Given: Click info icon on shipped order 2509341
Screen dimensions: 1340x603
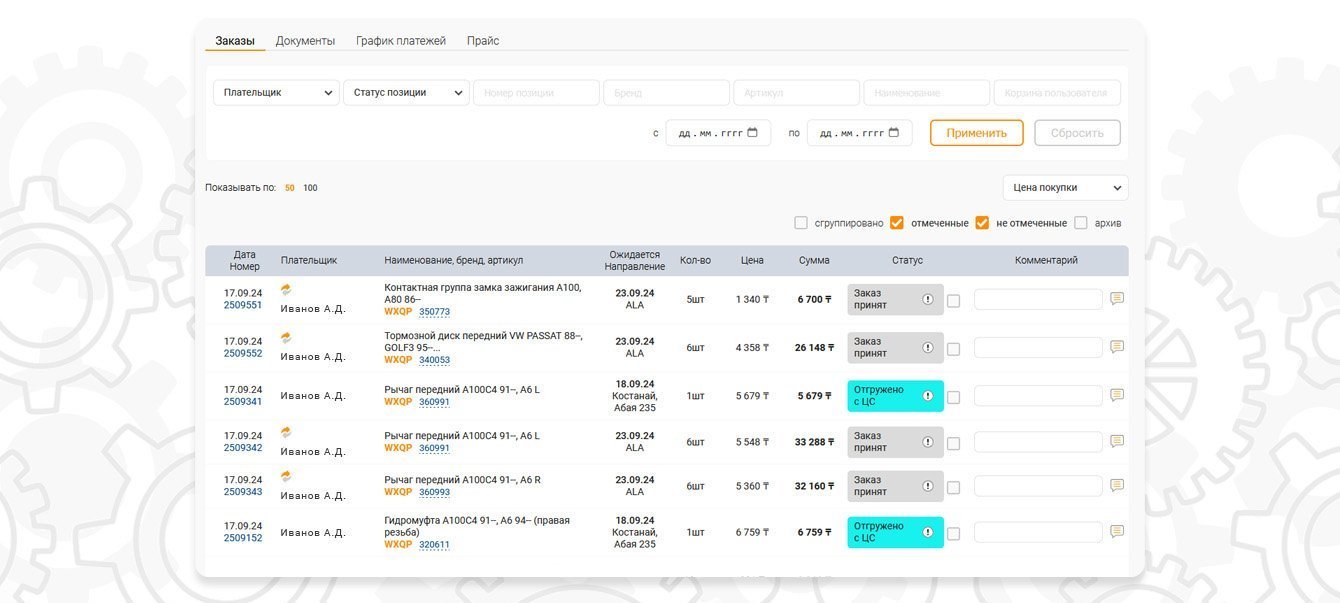Looking at the screenshot, I should pos(927,396).
